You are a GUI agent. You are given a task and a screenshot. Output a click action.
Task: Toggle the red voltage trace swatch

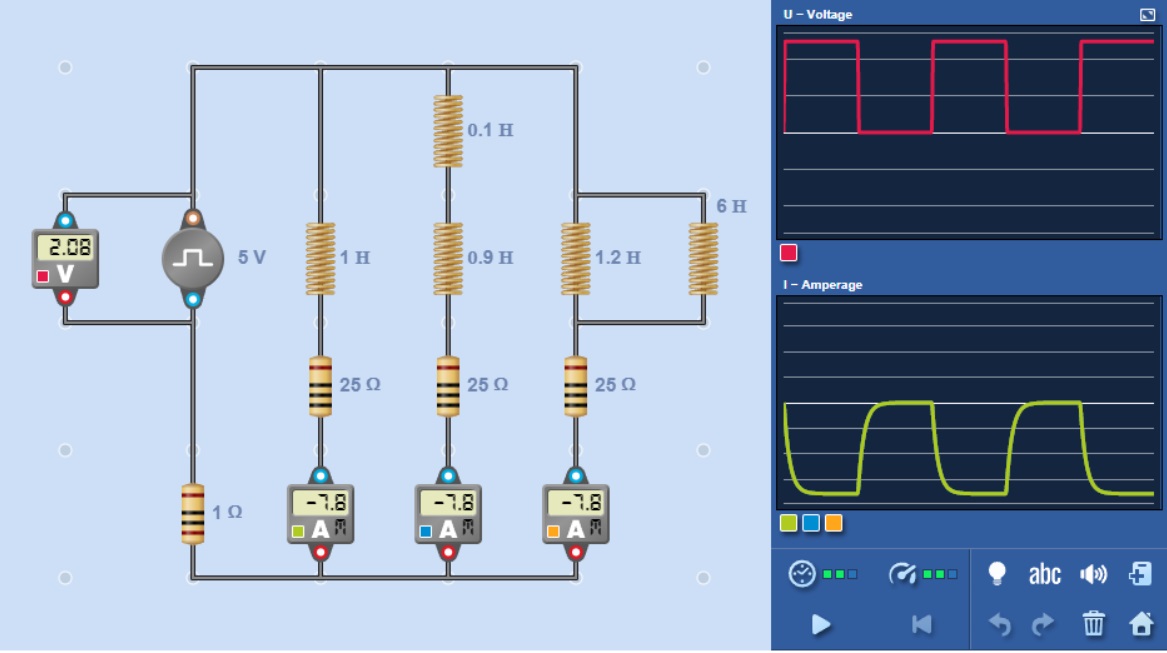click(x=788, y=253)
